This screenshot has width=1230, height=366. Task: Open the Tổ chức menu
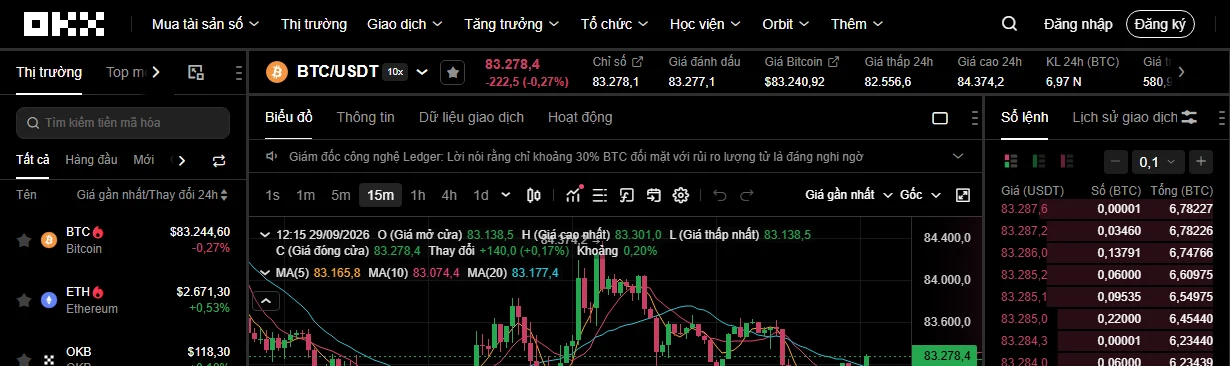(x=615, y=24)
